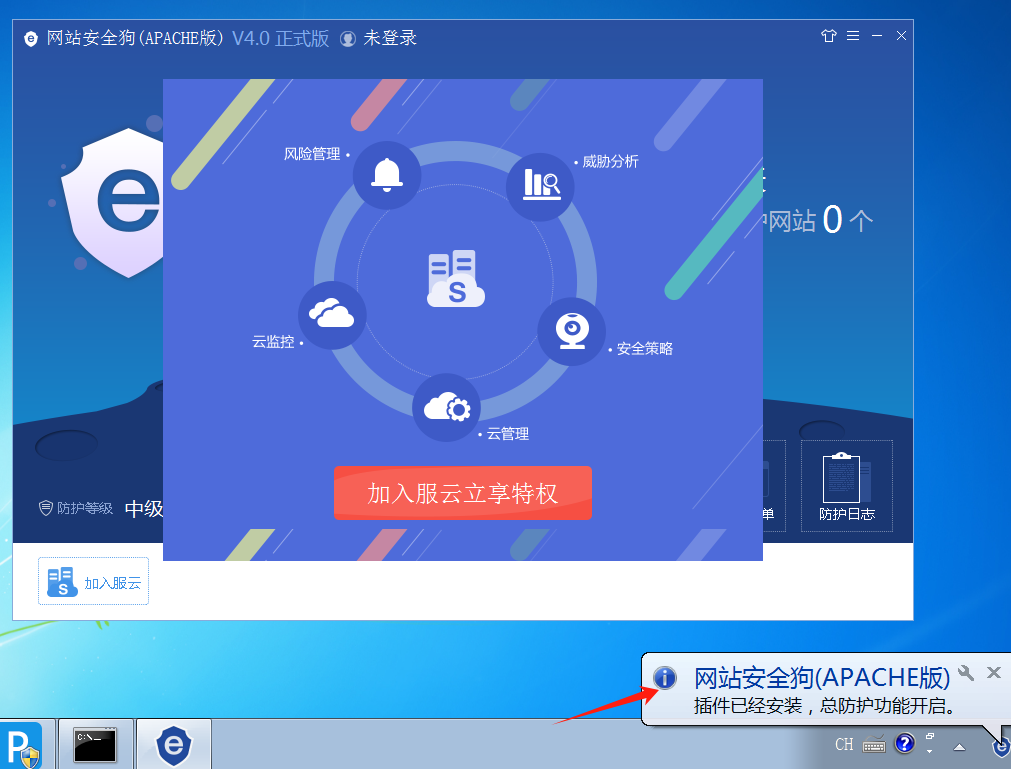Click the protected site count 0 个

[847, 220]
